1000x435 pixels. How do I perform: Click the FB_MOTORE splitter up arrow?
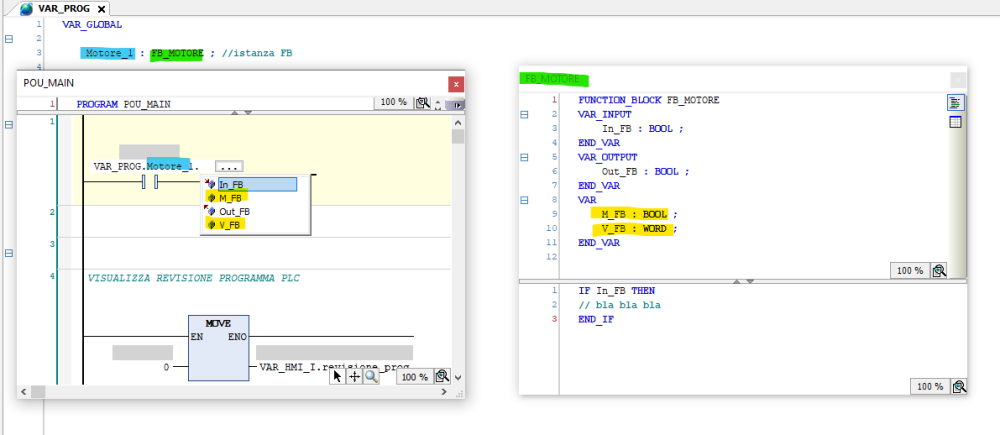[x=737, y=281]
